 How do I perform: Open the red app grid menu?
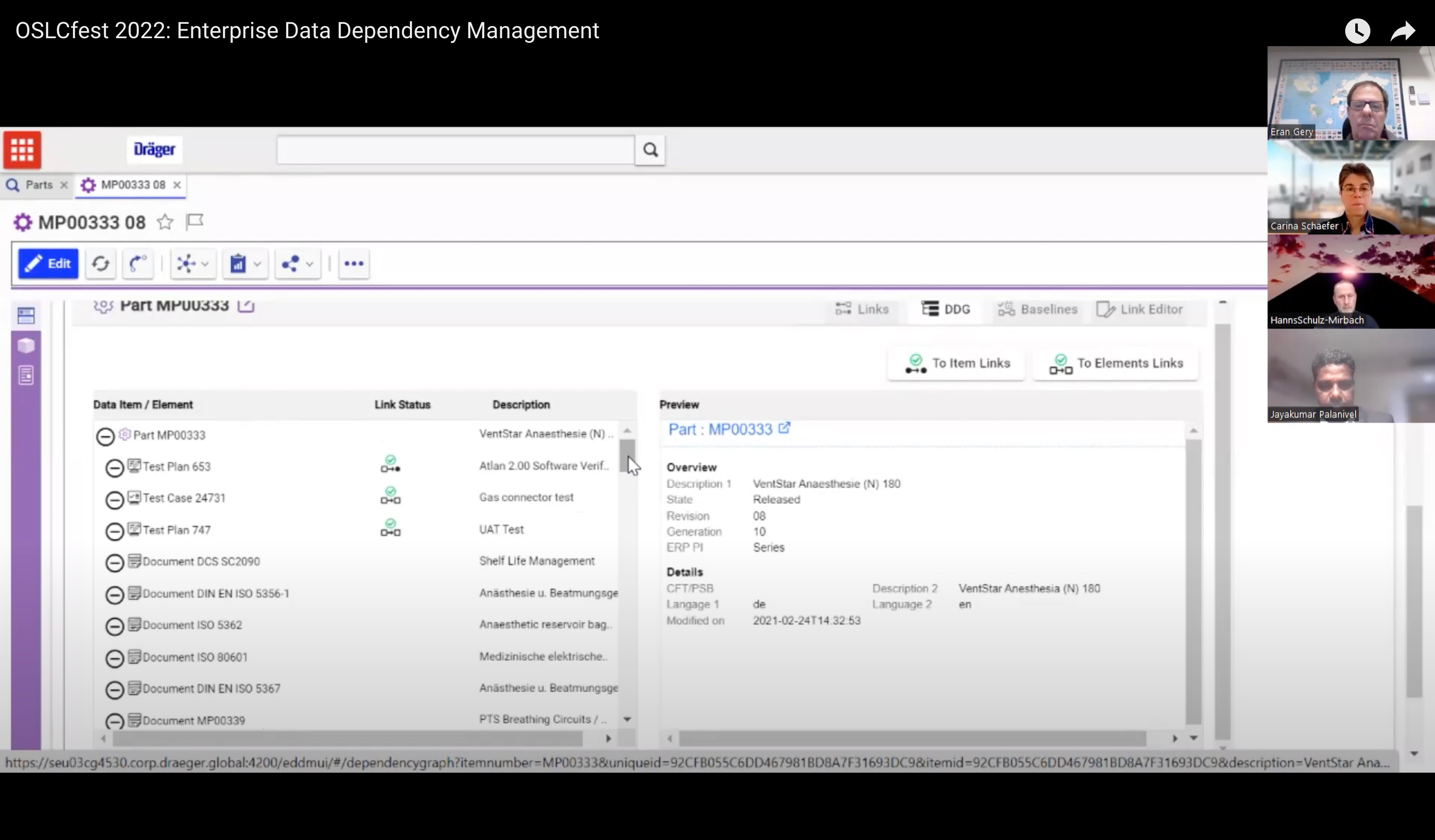tap(22, 150)
